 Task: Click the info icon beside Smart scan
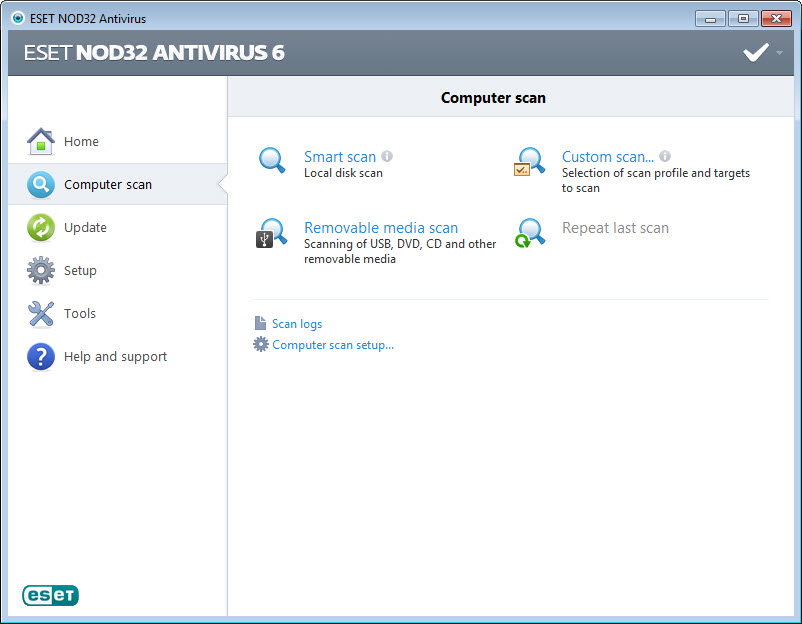coord(387,156)
